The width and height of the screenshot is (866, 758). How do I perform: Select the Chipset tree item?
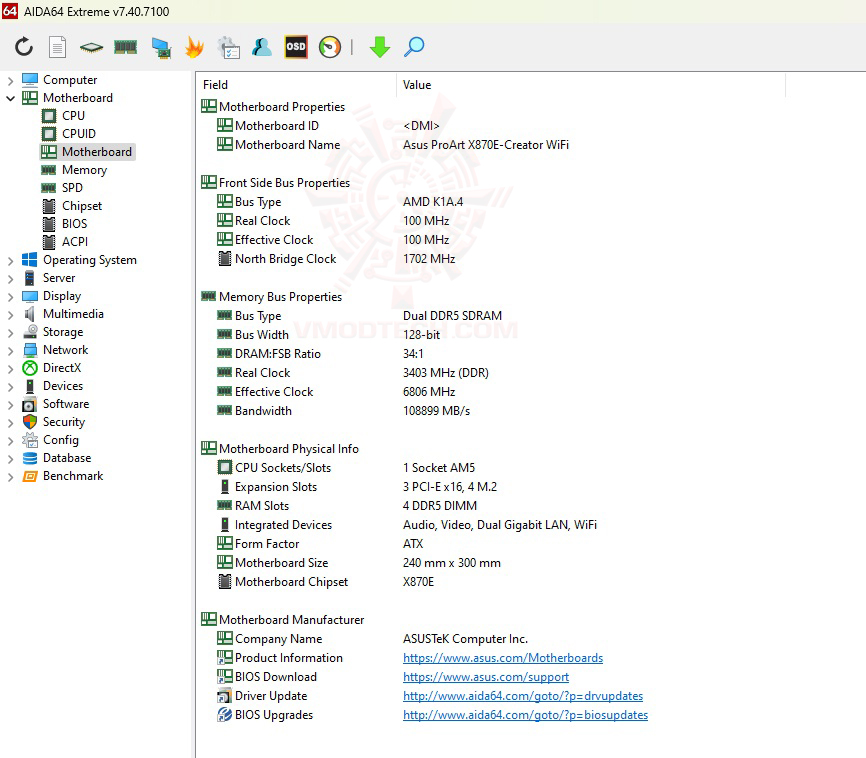[x=82, y=206]
